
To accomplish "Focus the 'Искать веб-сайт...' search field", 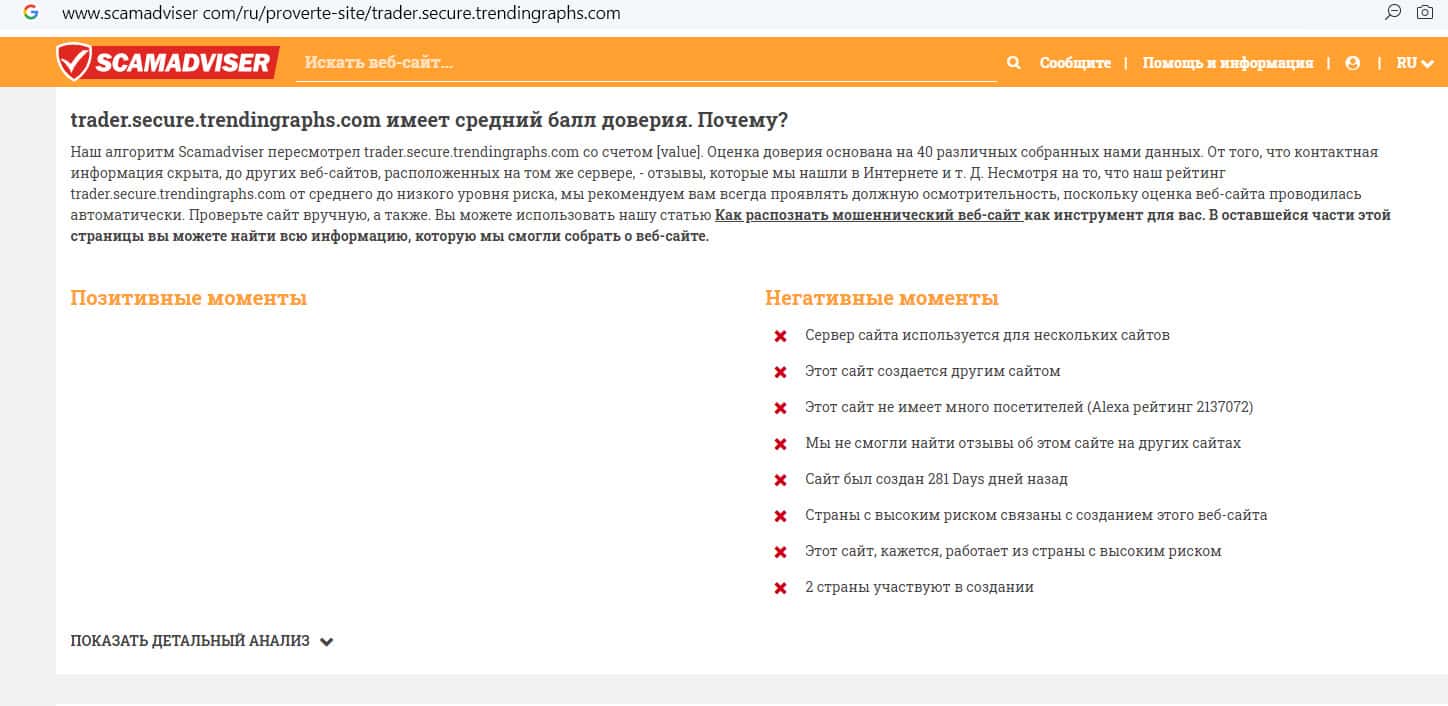I will [x=646, y=62].
